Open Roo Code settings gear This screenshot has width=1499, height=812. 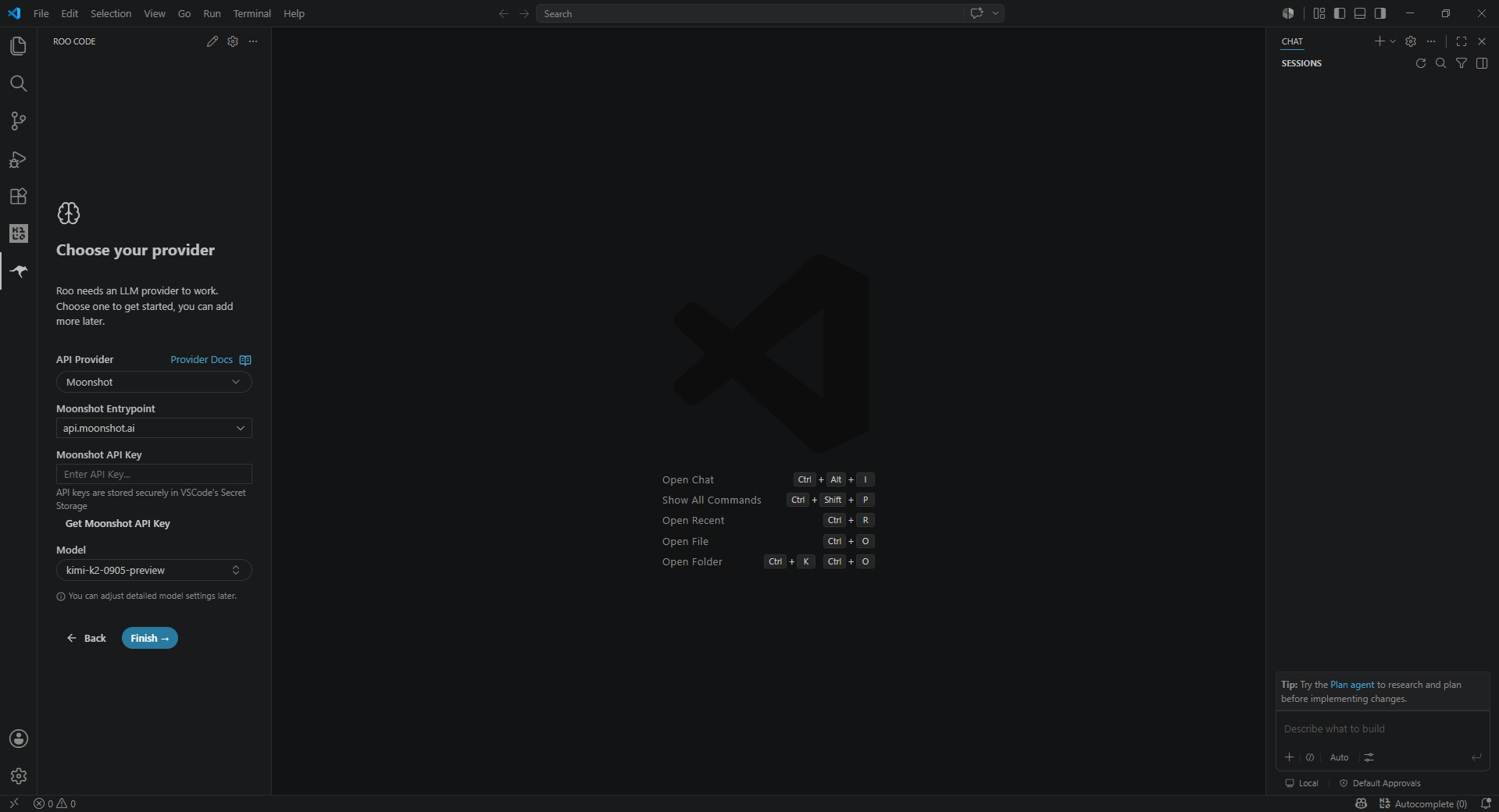[233, 41]
